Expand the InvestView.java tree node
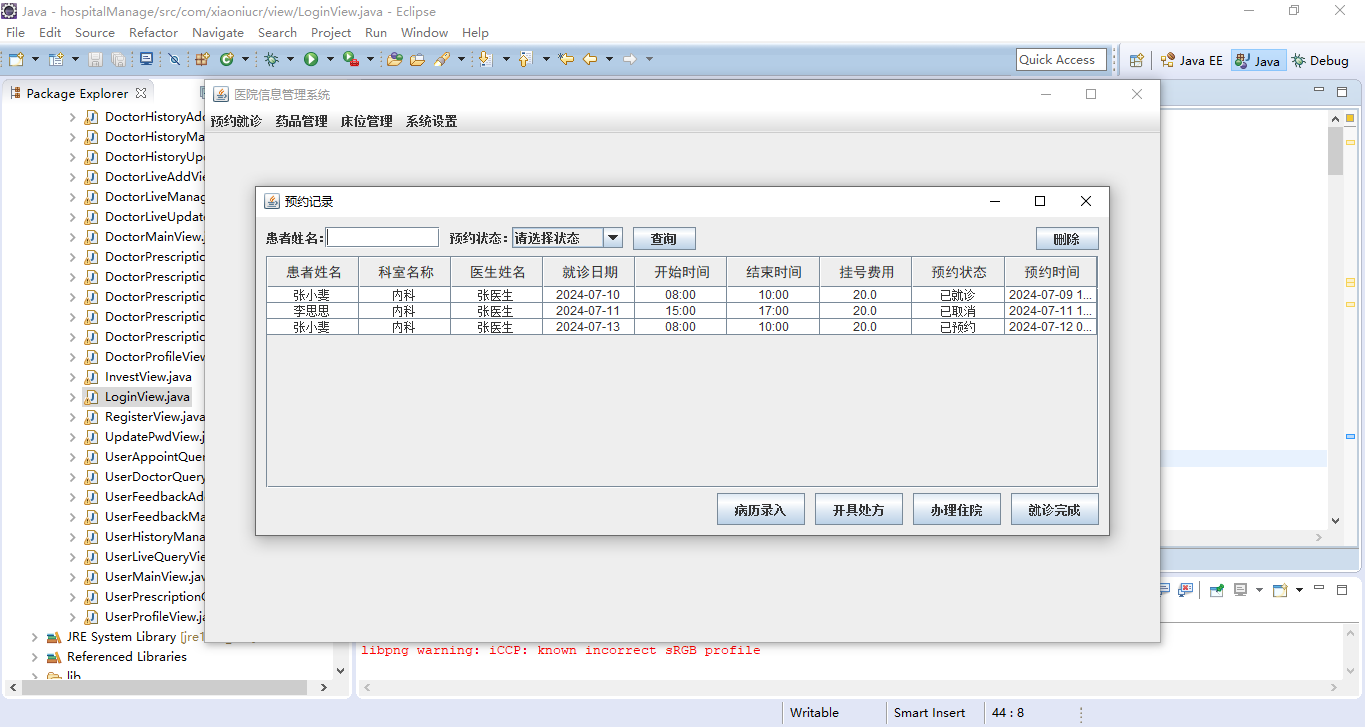Image resolution: width=1365 pixels, height=727 pixels. 72,377
